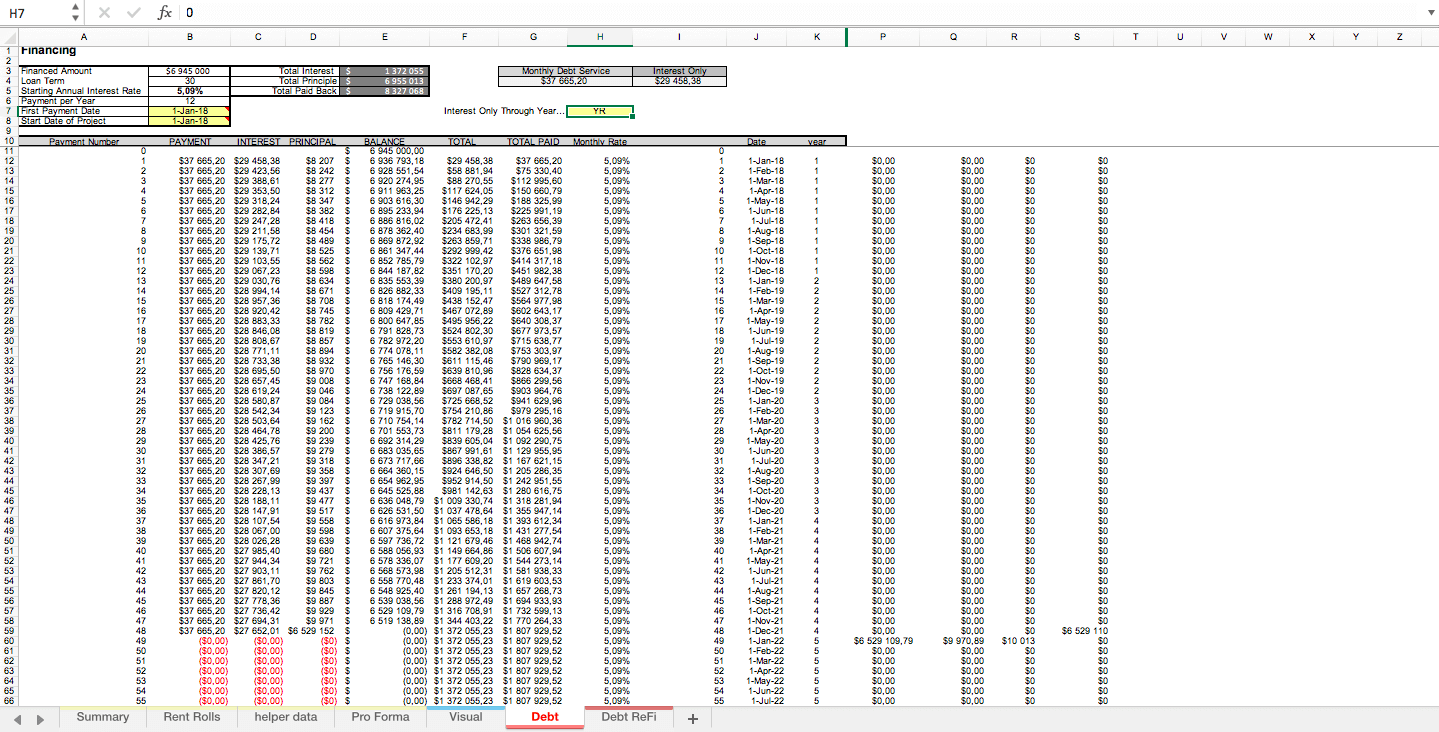Image resolution: width=1439 pixels, height=732 pixels.
Task: Select column K header
Action: click(817, 37)
